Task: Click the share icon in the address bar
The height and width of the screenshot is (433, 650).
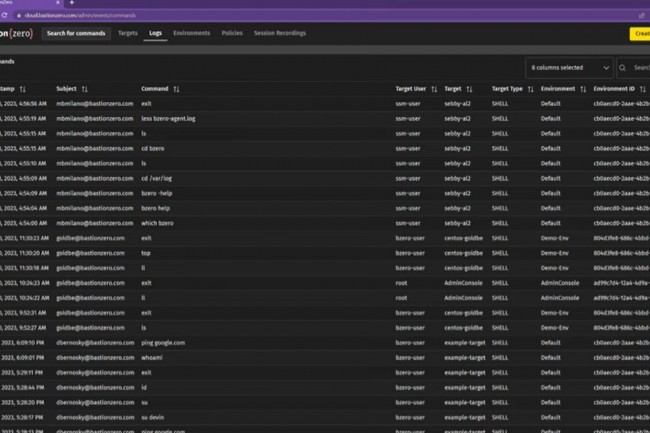Action: [x=642, y=15]
